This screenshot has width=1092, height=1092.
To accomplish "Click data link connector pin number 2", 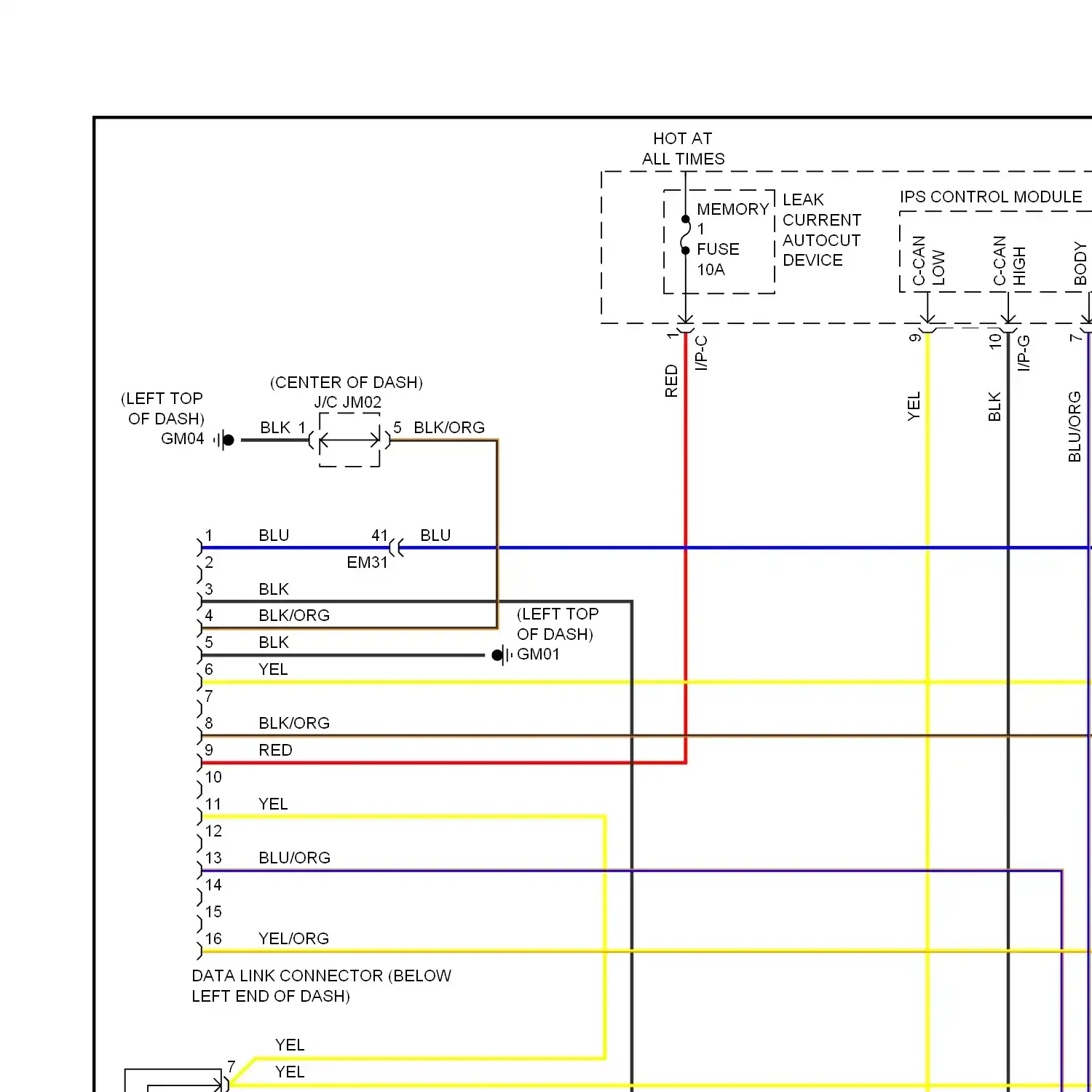I will [209, 563].
